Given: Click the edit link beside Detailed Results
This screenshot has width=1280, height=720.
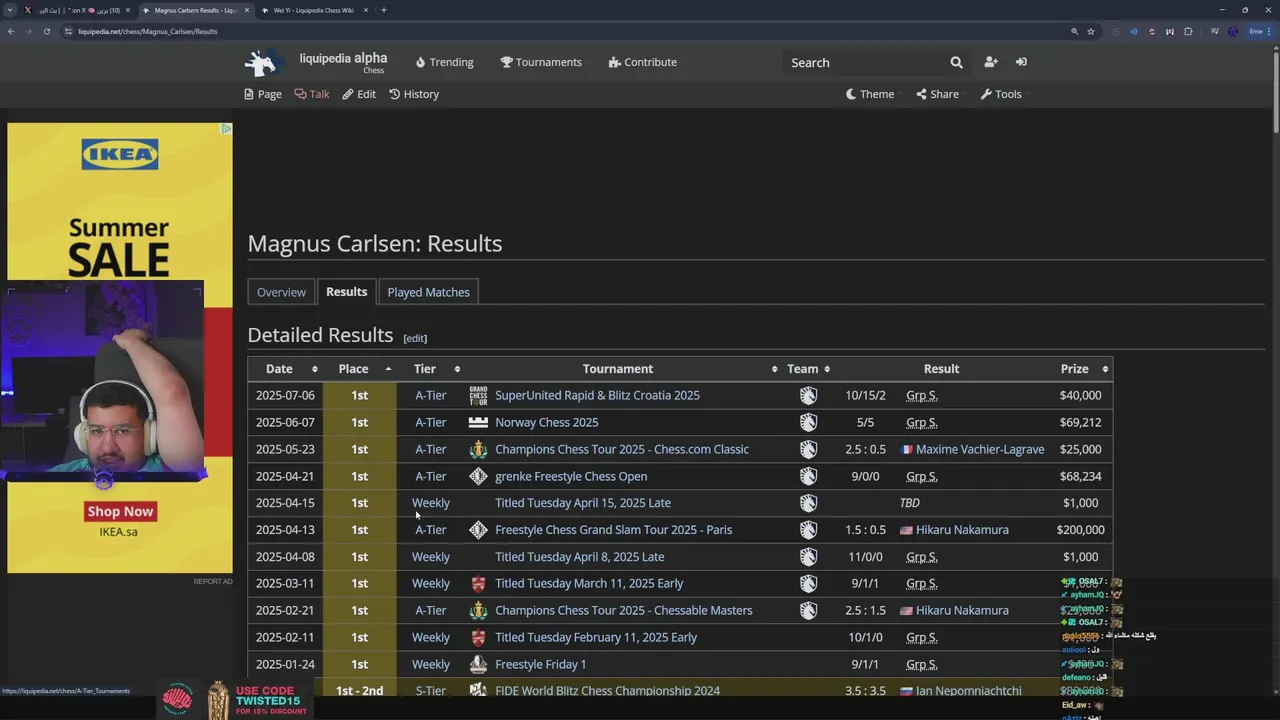Looking at the screenshot, I should click(x=415, y=338).
